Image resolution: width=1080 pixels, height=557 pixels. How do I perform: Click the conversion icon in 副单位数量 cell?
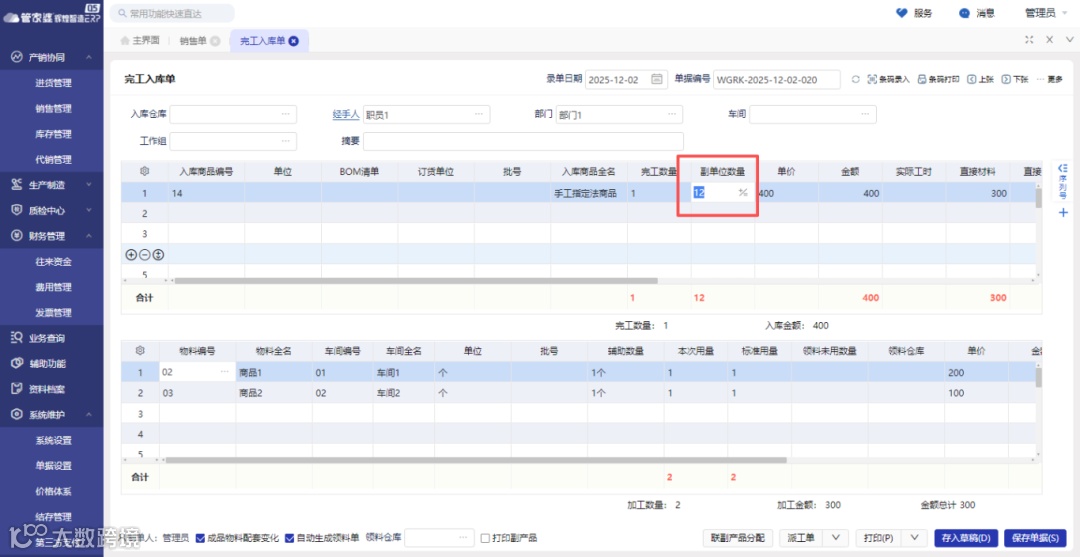[x=743, y=193]
